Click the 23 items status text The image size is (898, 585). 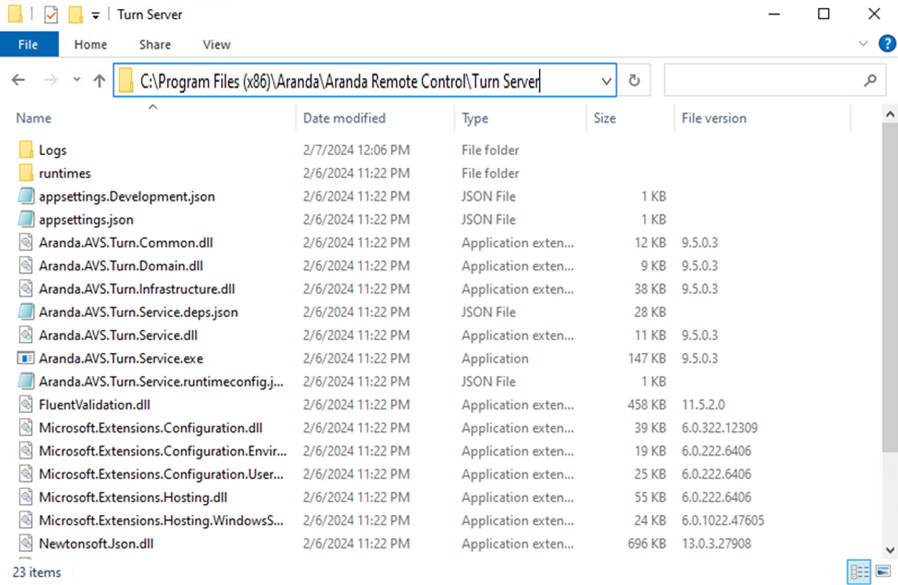37,572
